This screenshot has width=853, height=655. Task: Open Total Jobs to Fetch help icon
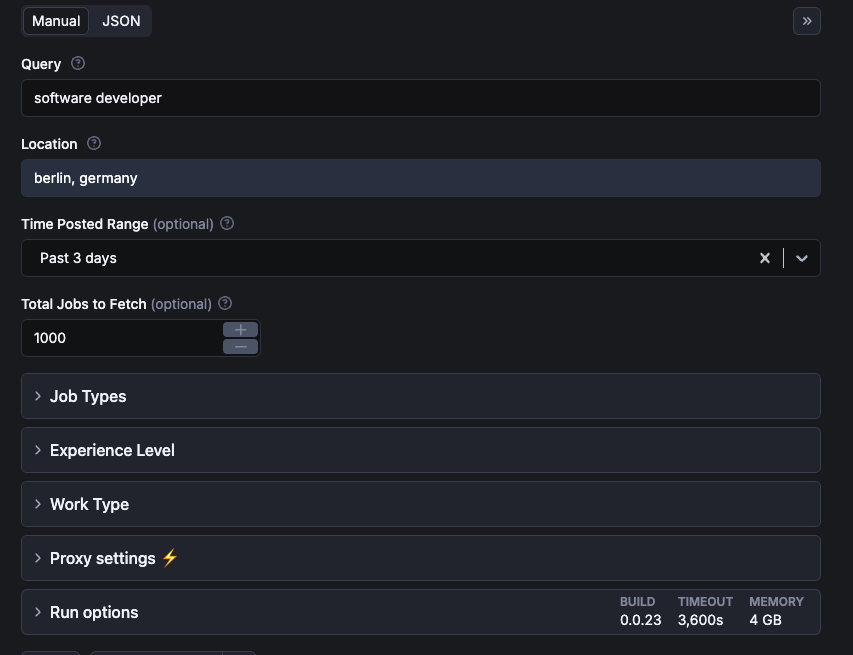[225, 303]
